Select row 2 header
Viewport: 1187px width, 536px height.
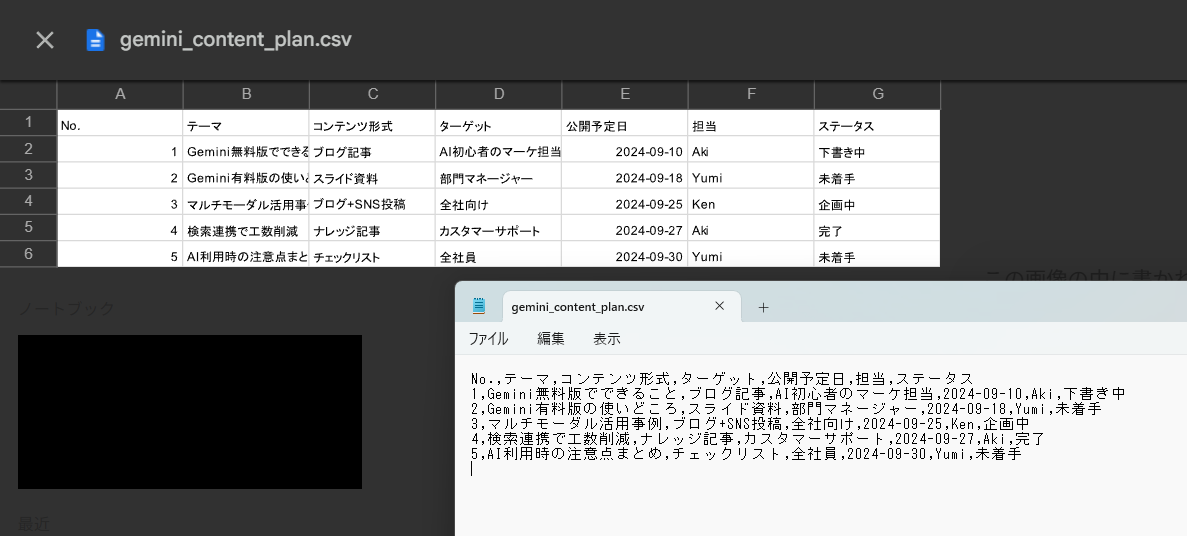[28, 149]
